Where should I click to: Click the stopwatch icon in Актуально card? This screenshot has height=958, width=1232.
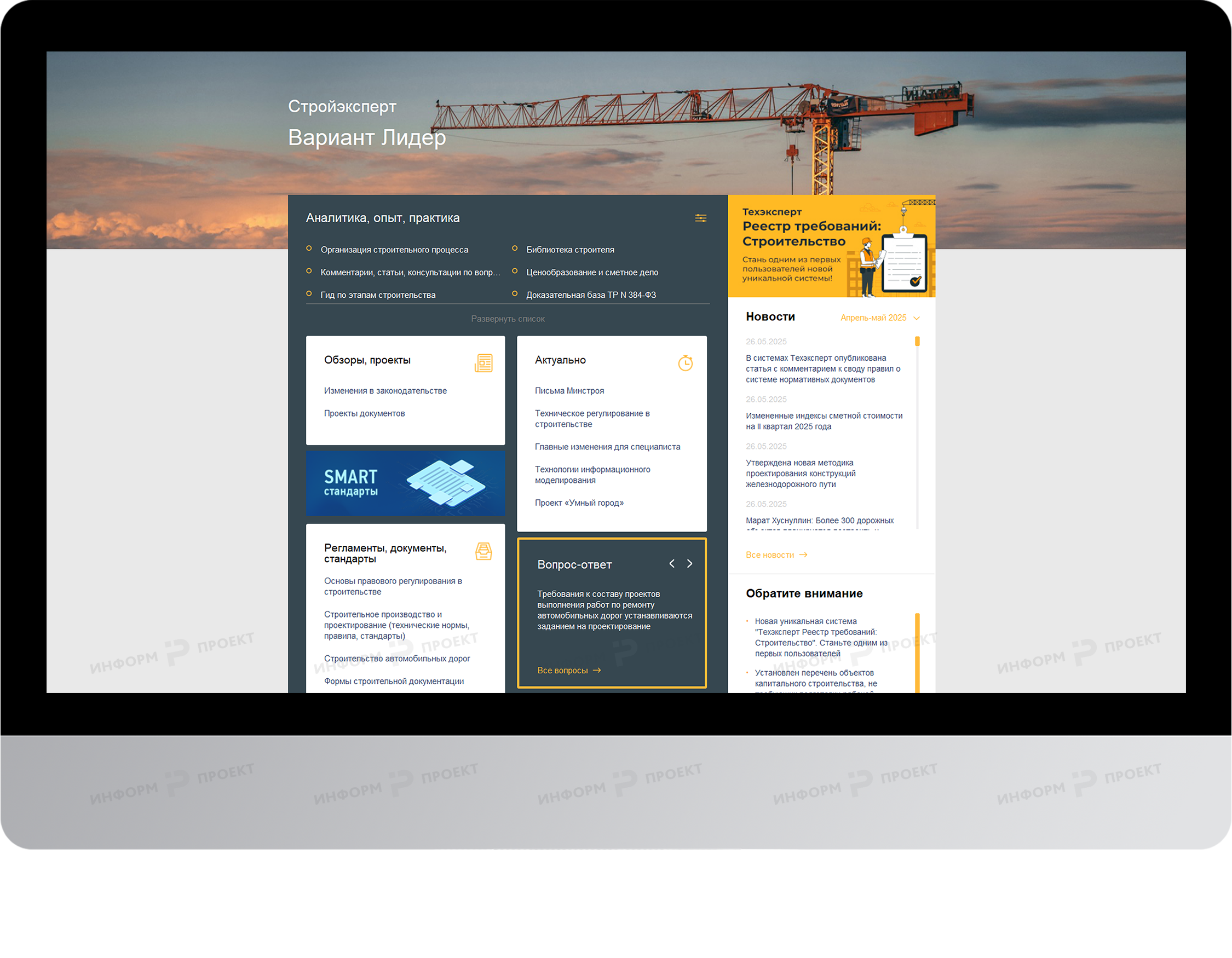686,362
